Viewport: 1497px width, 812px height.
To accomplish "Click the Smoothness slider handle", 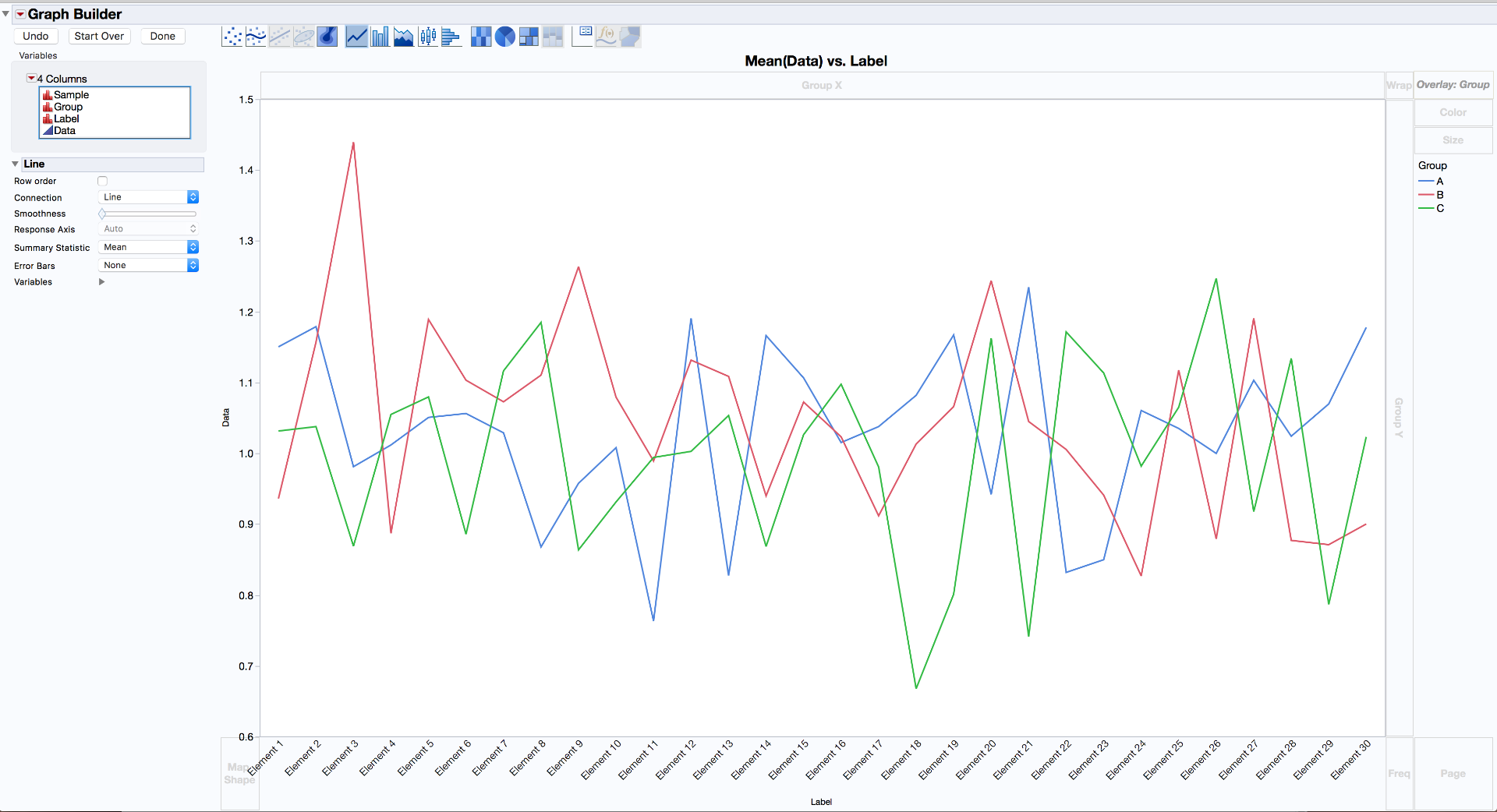I will pyautogui.click(x=102, y=214).
